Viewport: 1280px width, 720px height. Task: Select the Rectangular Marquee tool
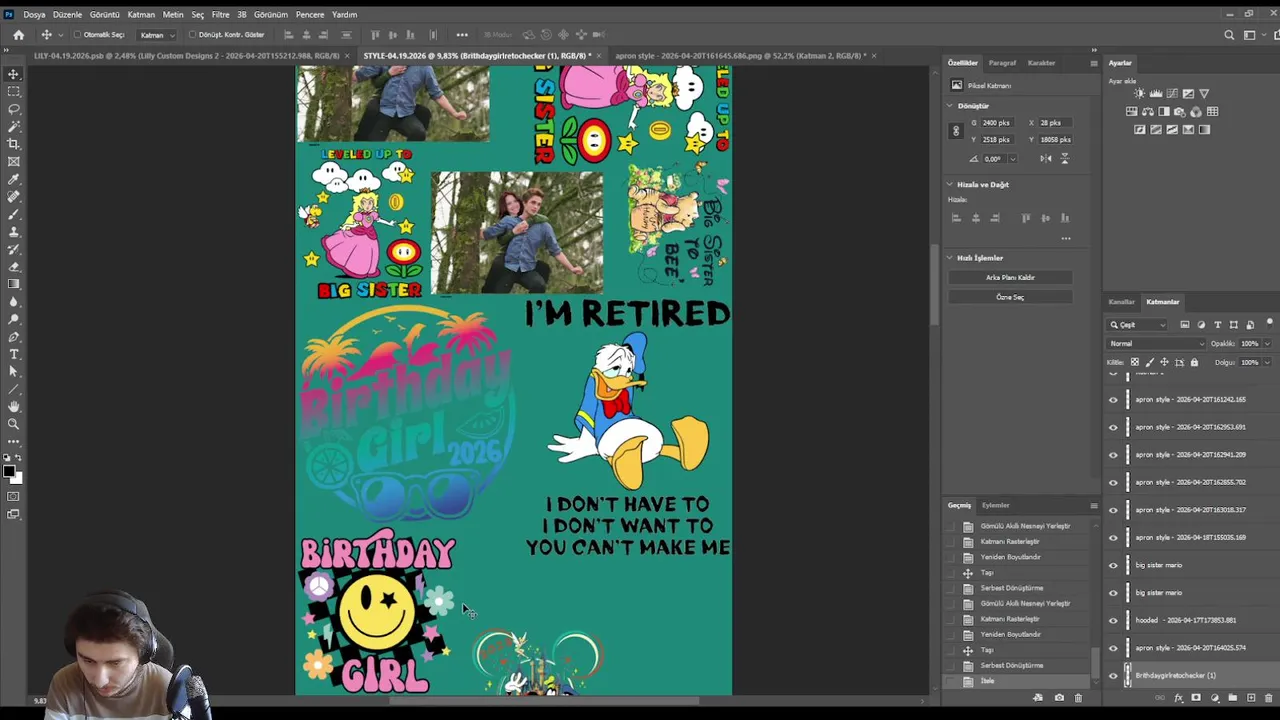14,91
